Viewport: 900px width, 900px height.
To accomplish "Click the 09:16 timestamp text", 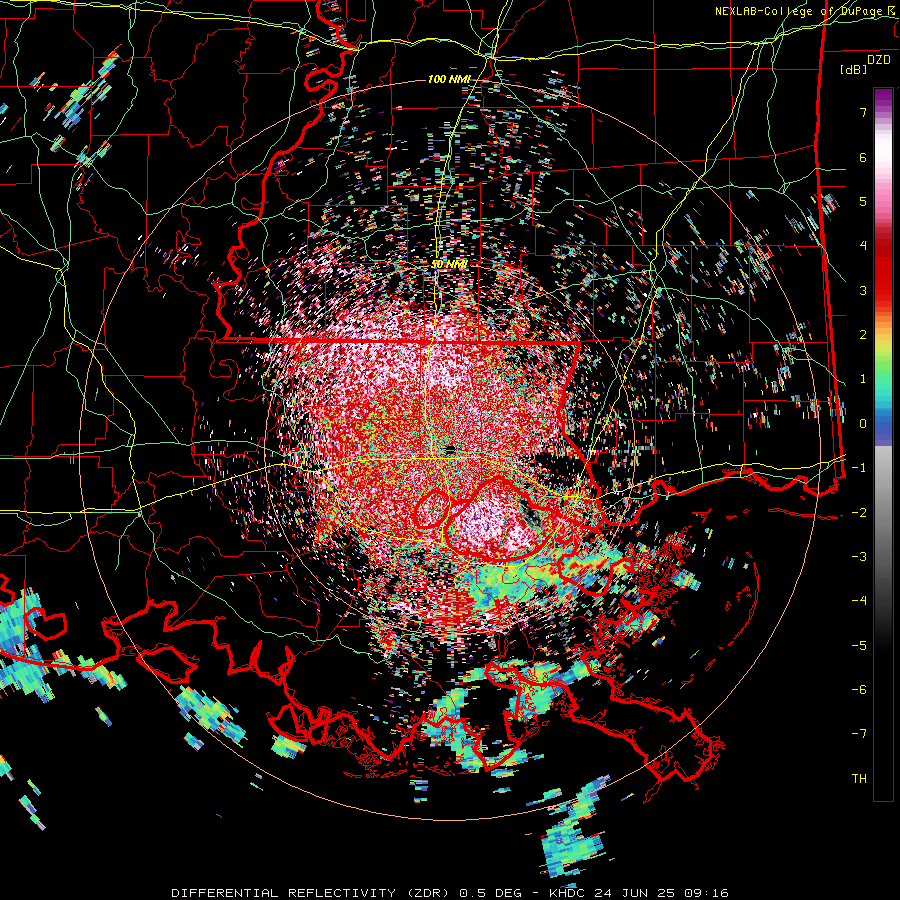I will point(705,893).
